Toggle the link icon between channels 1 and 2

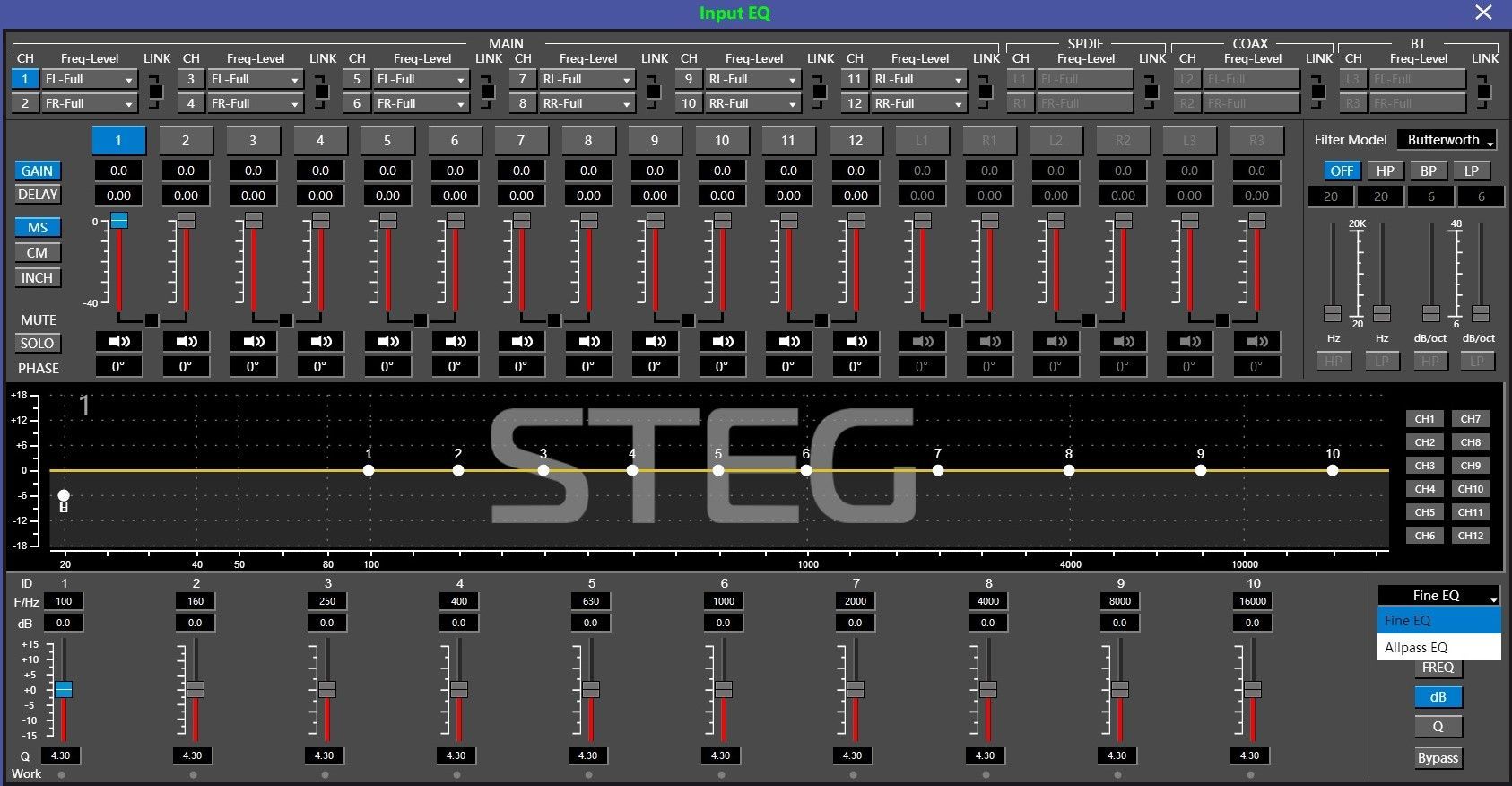(x=156, y=92)
